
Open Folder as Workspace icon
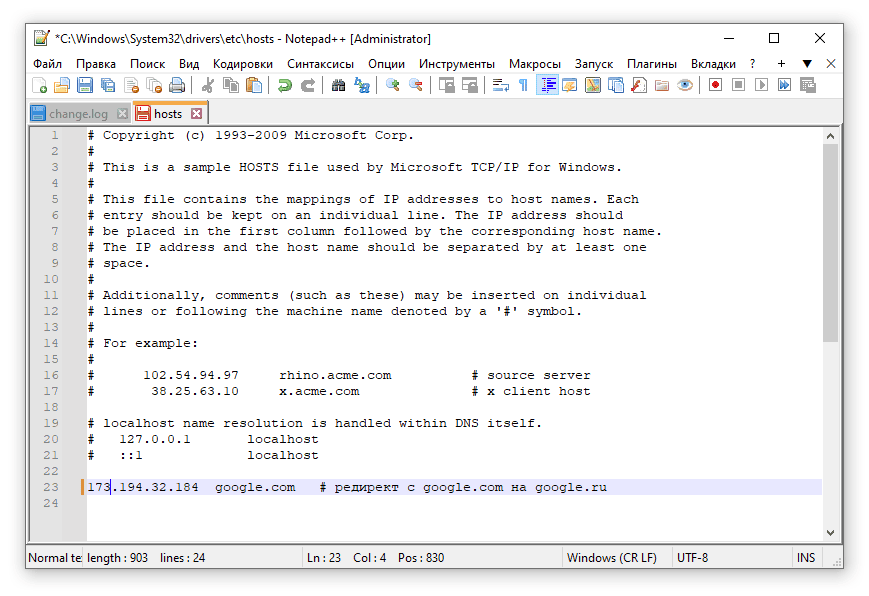pyautogui.click(x=662, y=85)
